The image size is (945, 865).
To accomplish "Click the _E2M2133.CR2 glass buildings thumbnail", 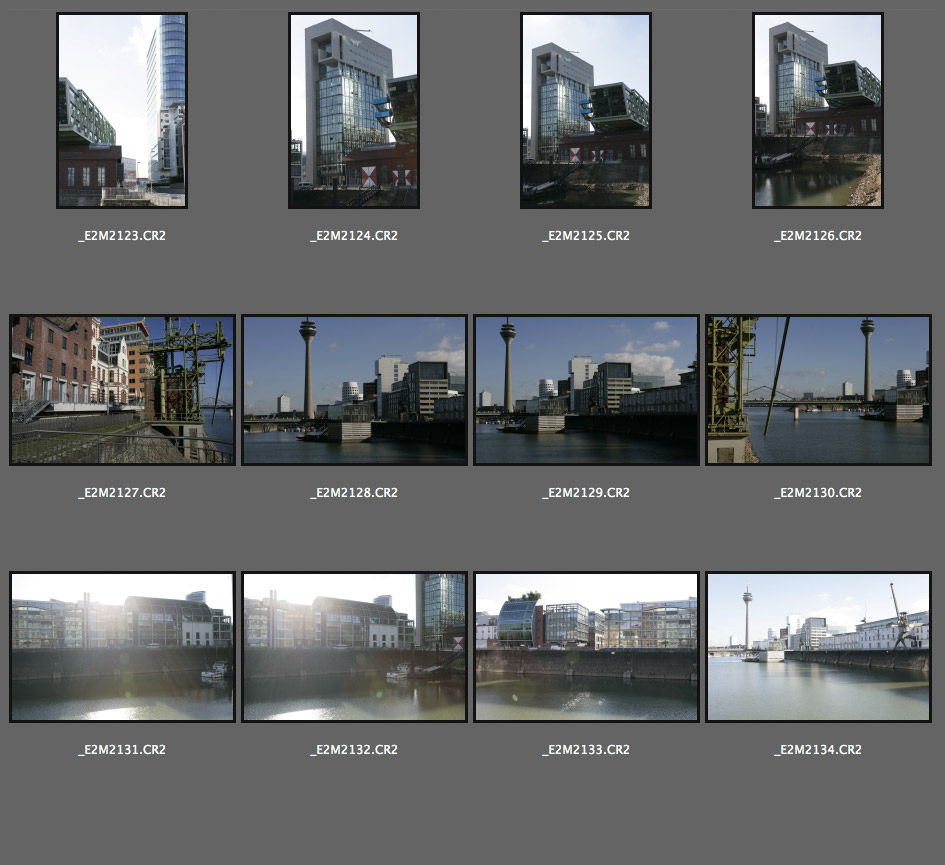I will tap(586, 647).
